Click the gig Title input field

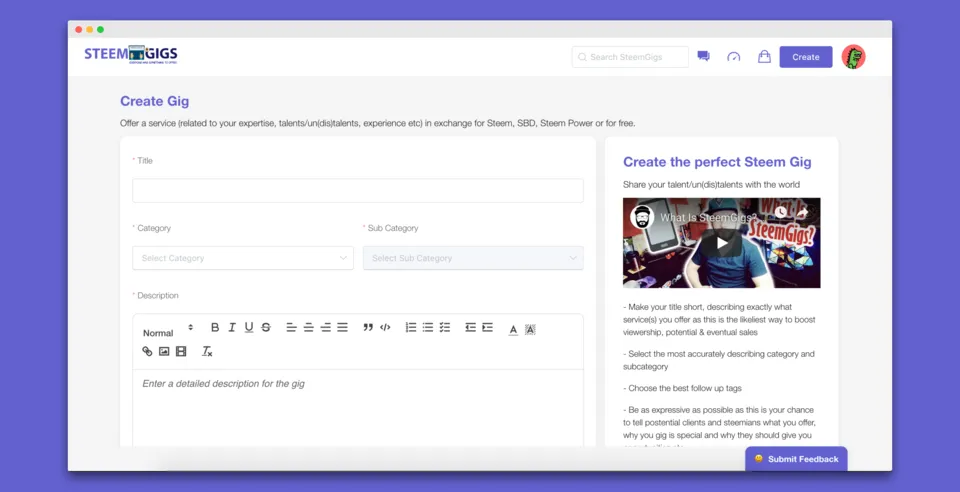pyautogui.click(x=358, y=191)
